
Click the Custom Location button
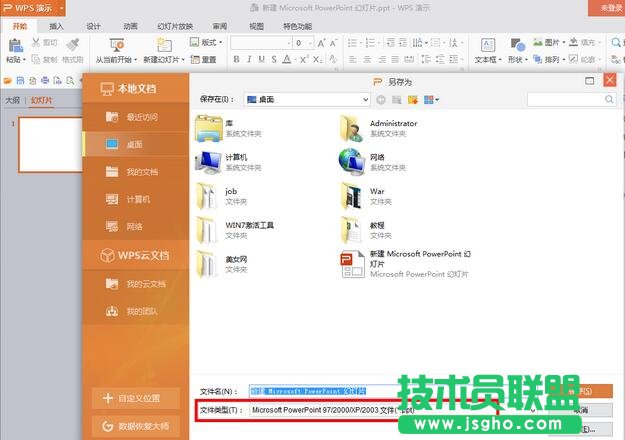136,398
